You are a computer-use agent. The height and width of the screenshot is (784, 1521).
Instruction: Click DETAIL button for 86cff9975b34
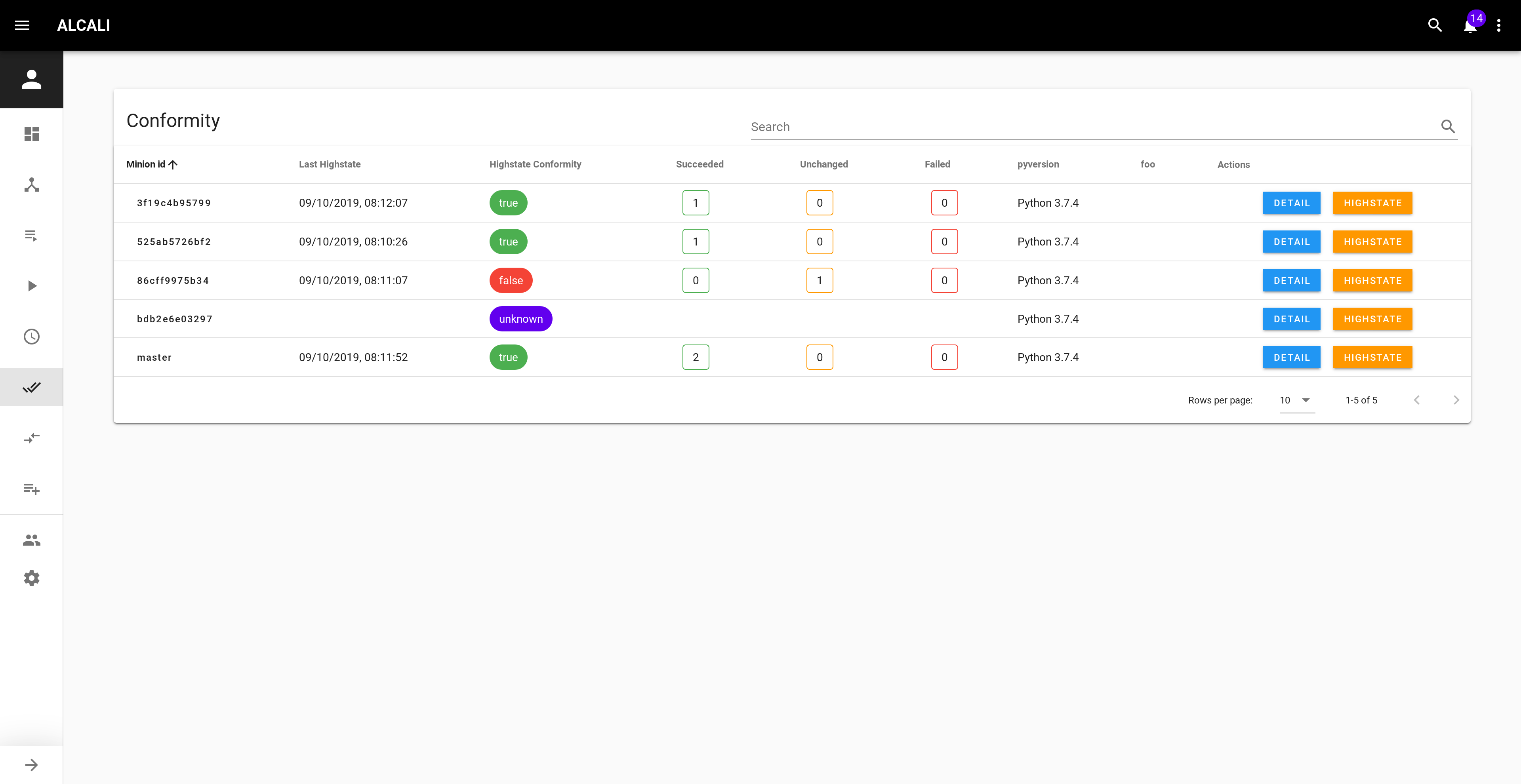[x=1291, y=280]
